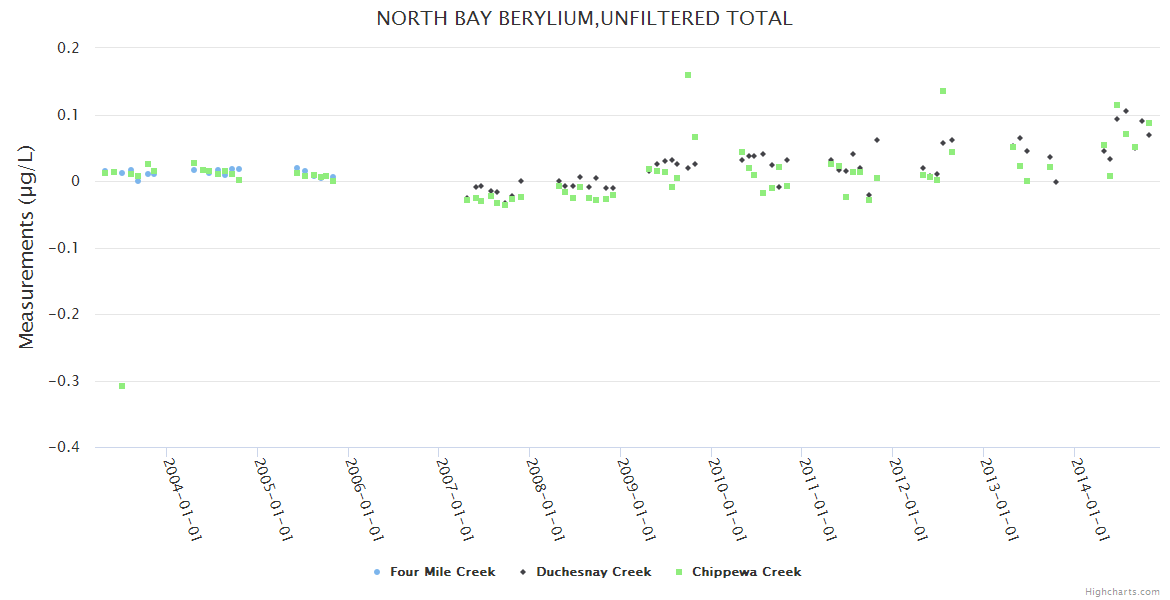Click the black diamond Duchesnay Creek legend marker

tap(523, 572)
